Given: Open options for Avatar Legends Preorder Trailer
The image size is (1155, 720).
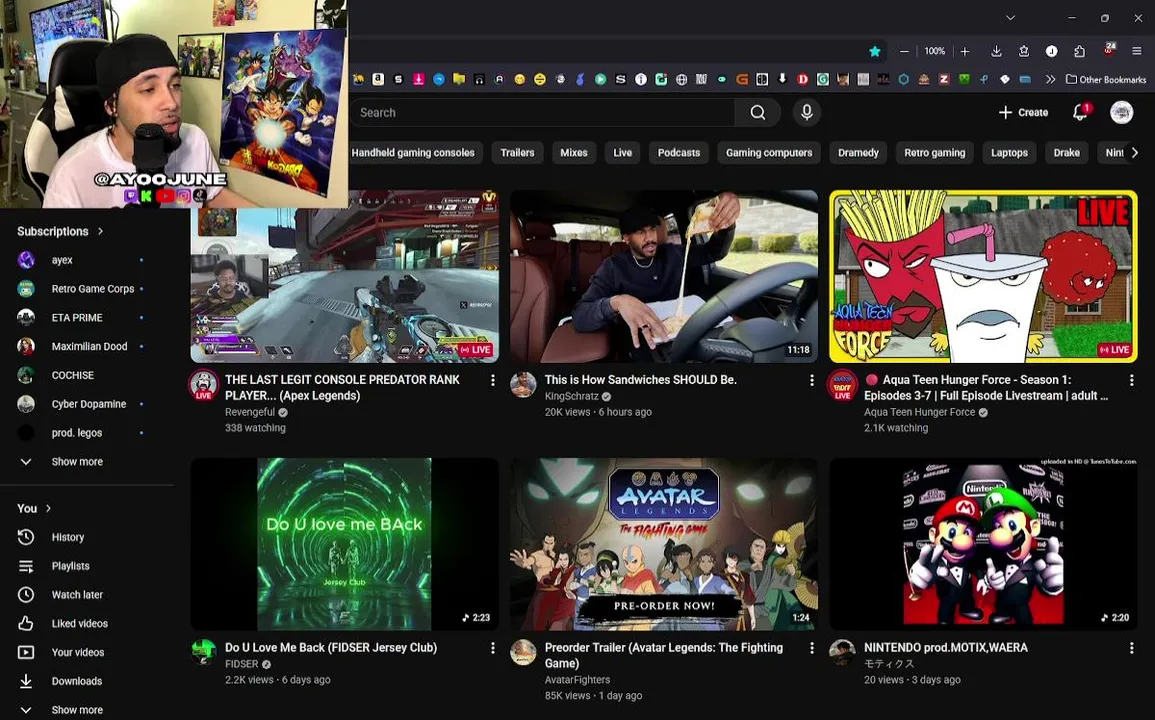Looking at the screenshot, I should point(811,647).
